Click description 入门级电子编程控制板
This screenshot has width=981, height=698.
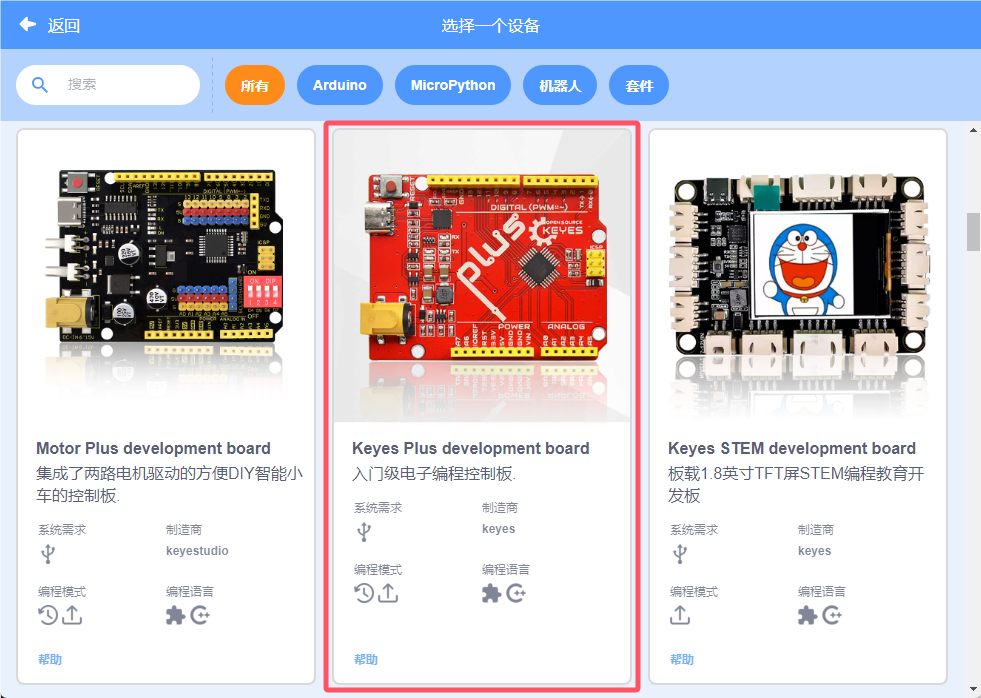coord(434,474)
